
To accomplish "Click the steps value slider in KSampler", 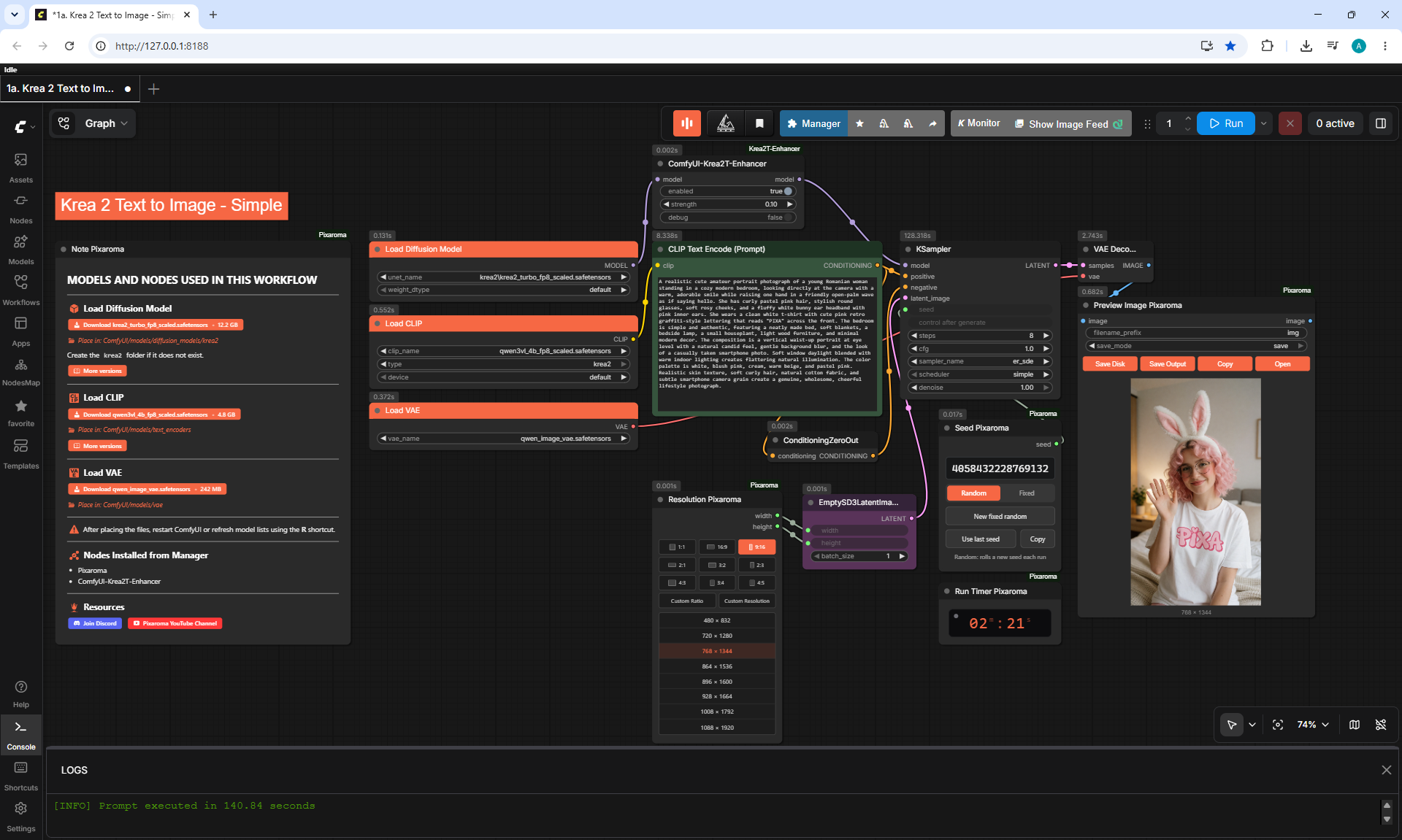I will (x=980, y=336).
